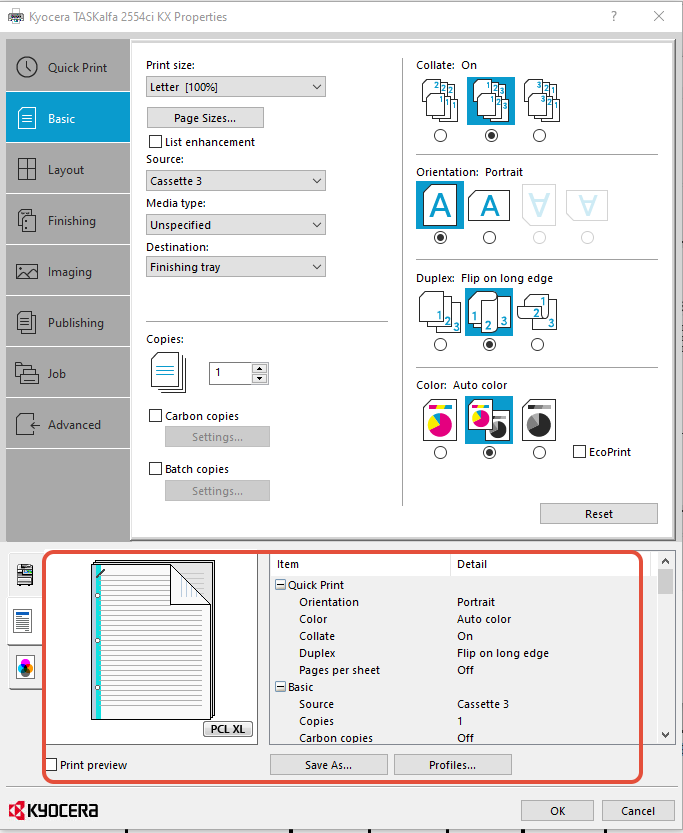Screen dimensions: 683x833
Task: Select the collate off icon
Action: pyautogui.click(x=440, y=100)
